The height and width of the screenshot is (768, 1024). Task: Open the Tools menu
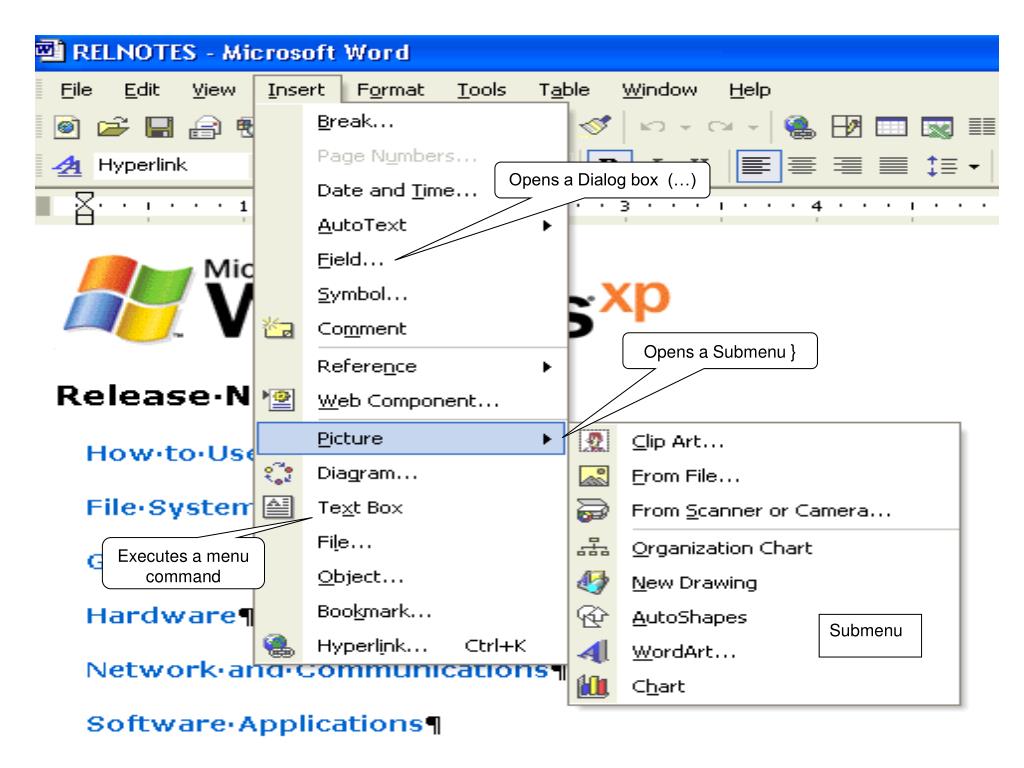tap(481, 89)
